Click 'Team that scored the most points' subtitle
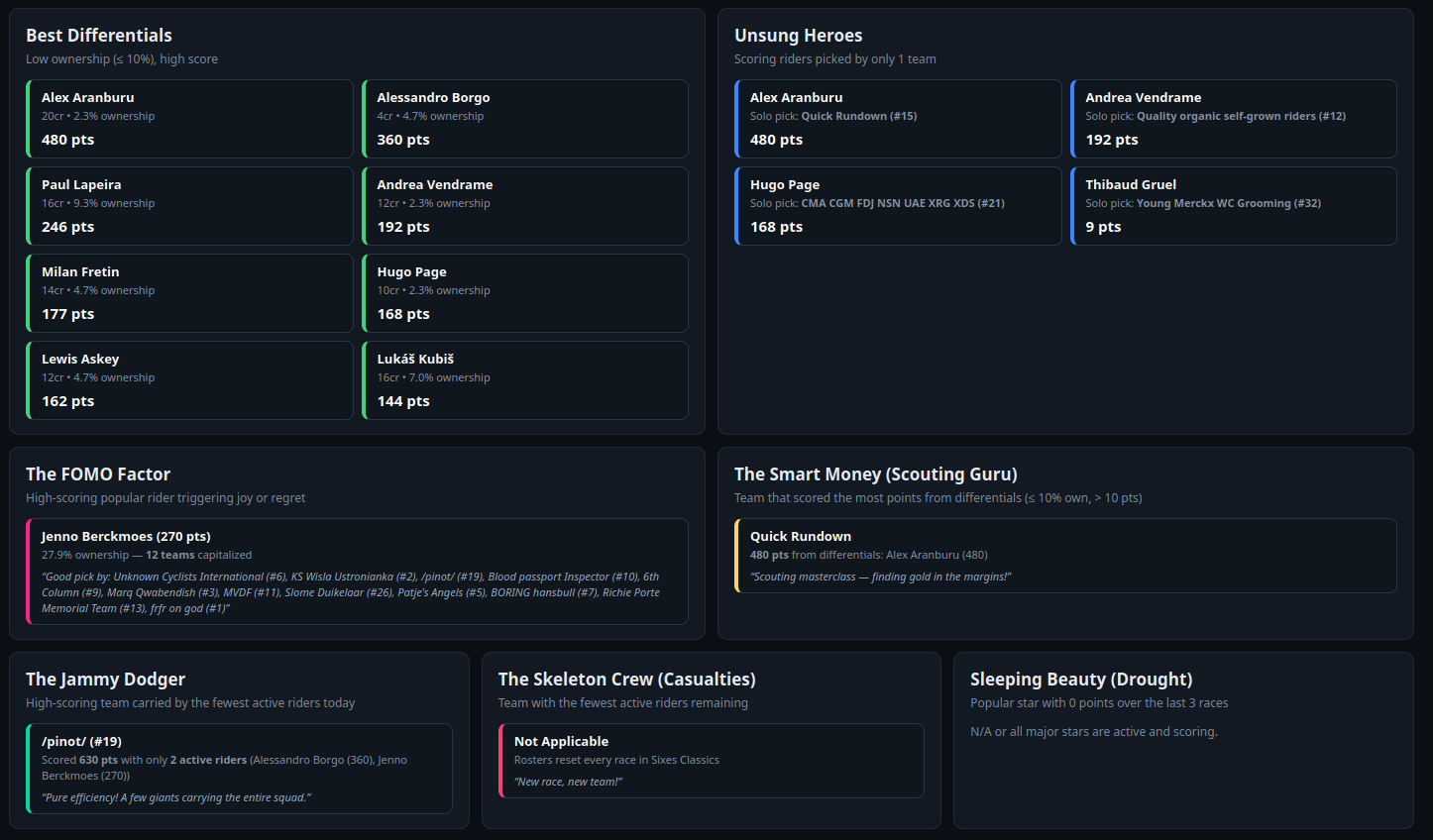Viewport: 1433px width, 840px height. click(938, 498)
